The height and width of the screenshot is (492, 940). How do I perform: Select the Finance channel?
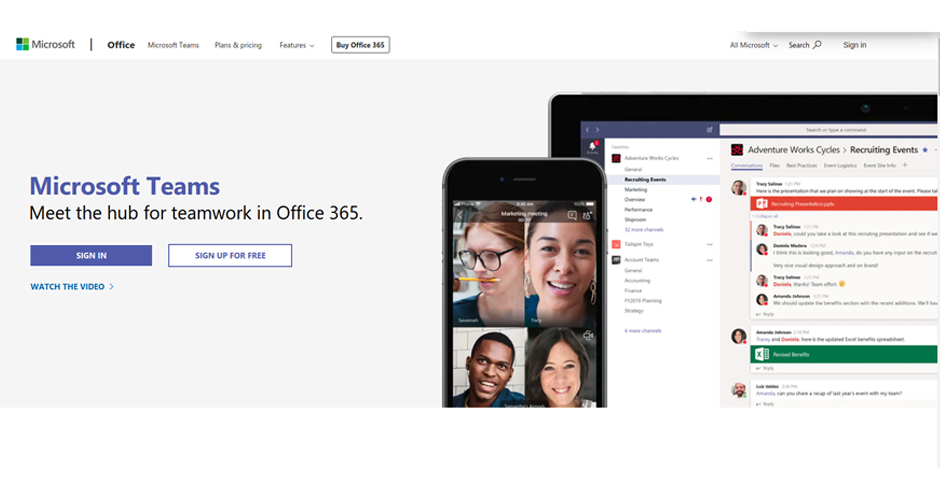[x=633, y=291]
